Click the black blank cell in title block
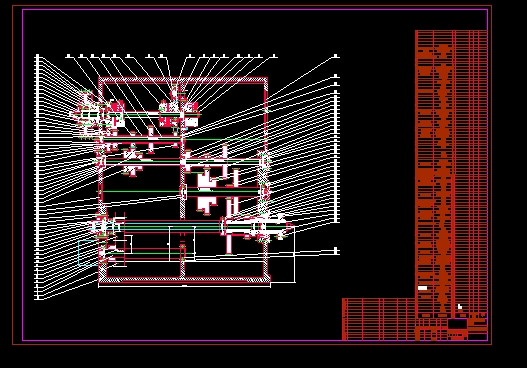 [x=457, y=324]
